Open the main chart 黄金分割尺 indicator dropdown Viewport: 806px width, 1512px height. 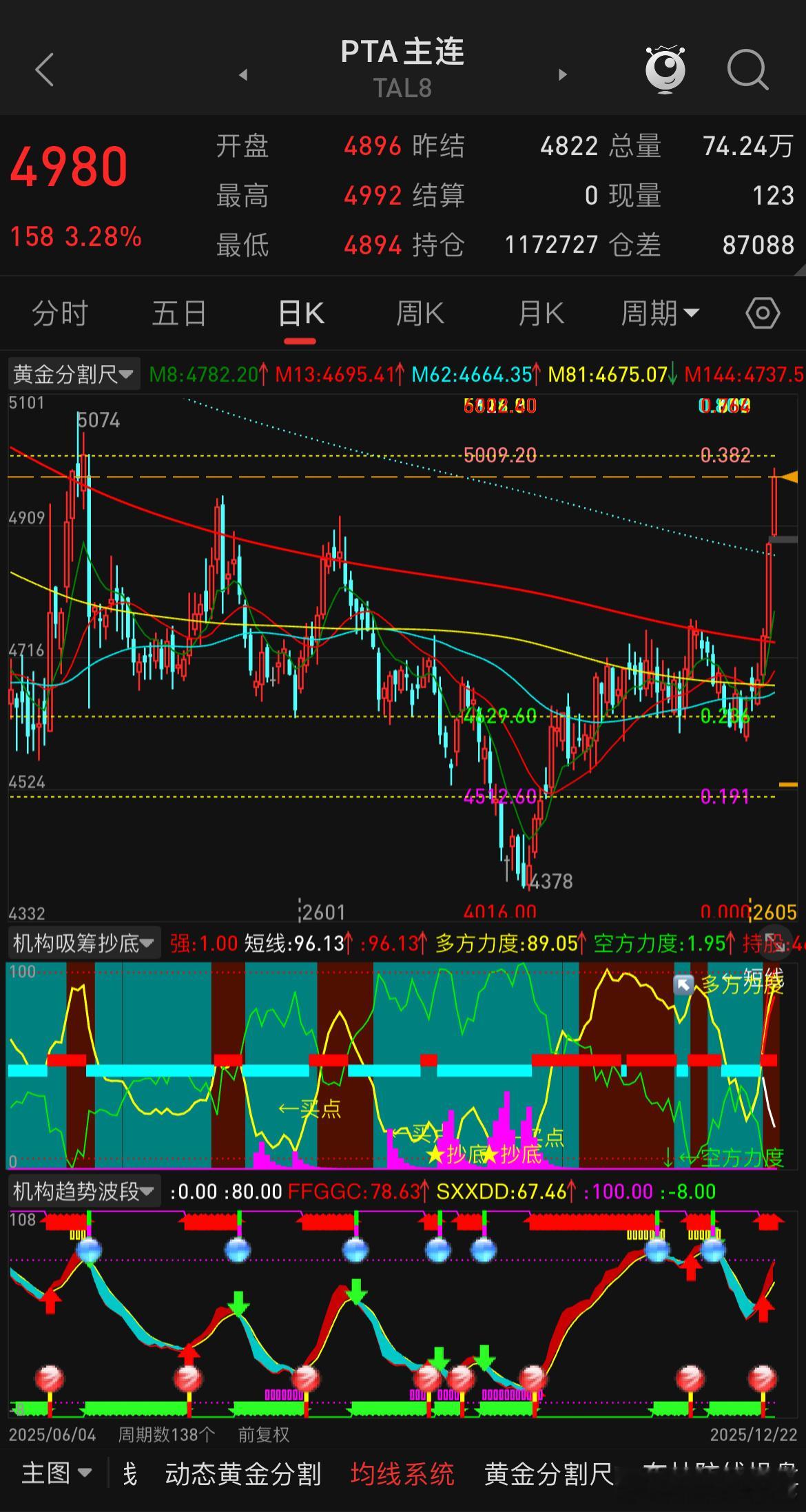(73, 374)
